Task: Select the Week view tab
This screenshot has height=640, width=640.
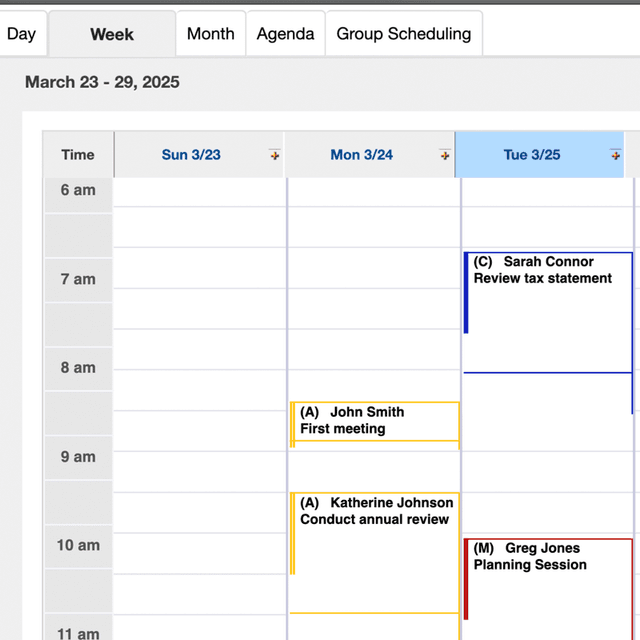Action: point(112,34)
